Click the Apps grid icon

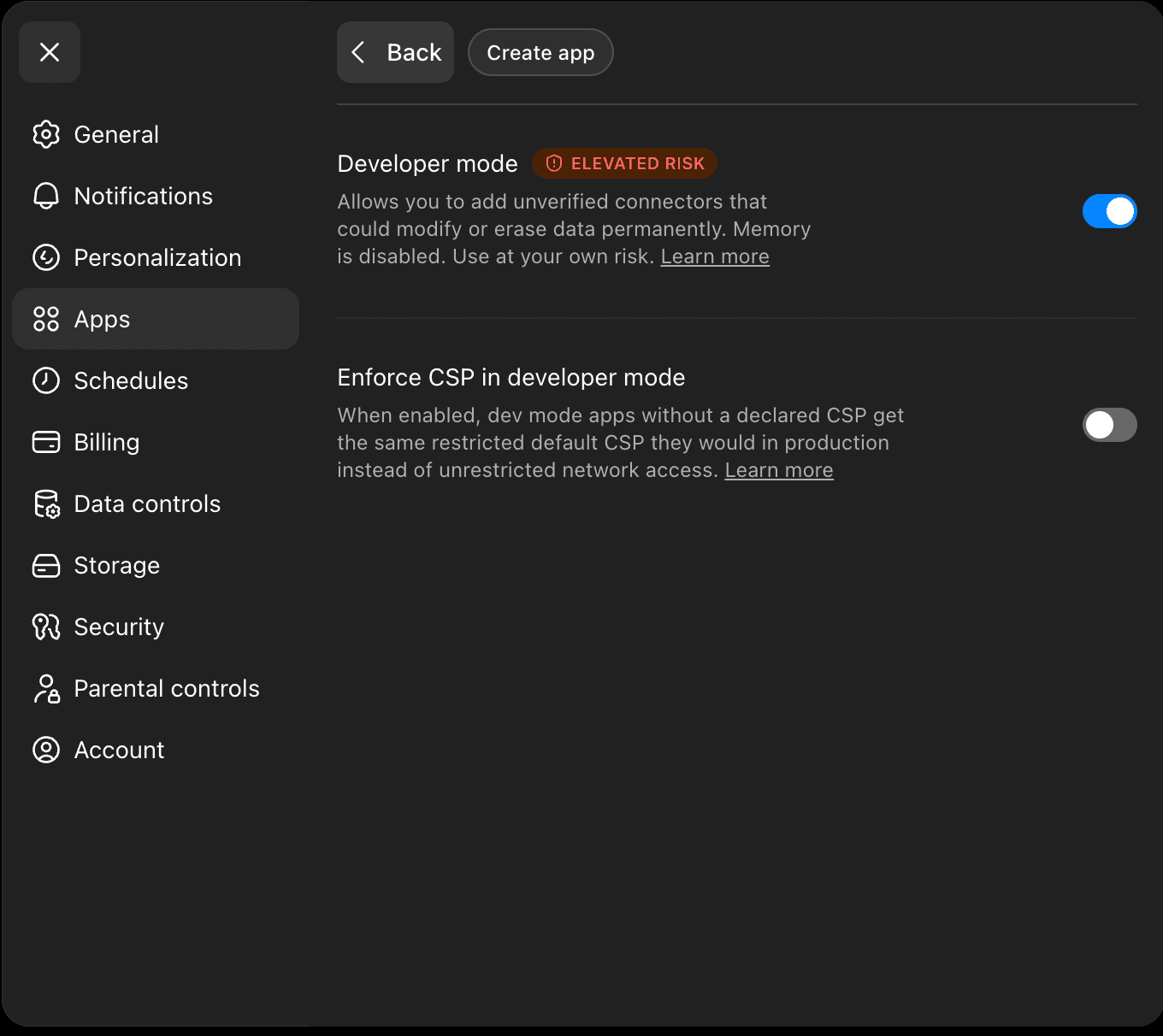pyautogui.click(x=46, y=319)
